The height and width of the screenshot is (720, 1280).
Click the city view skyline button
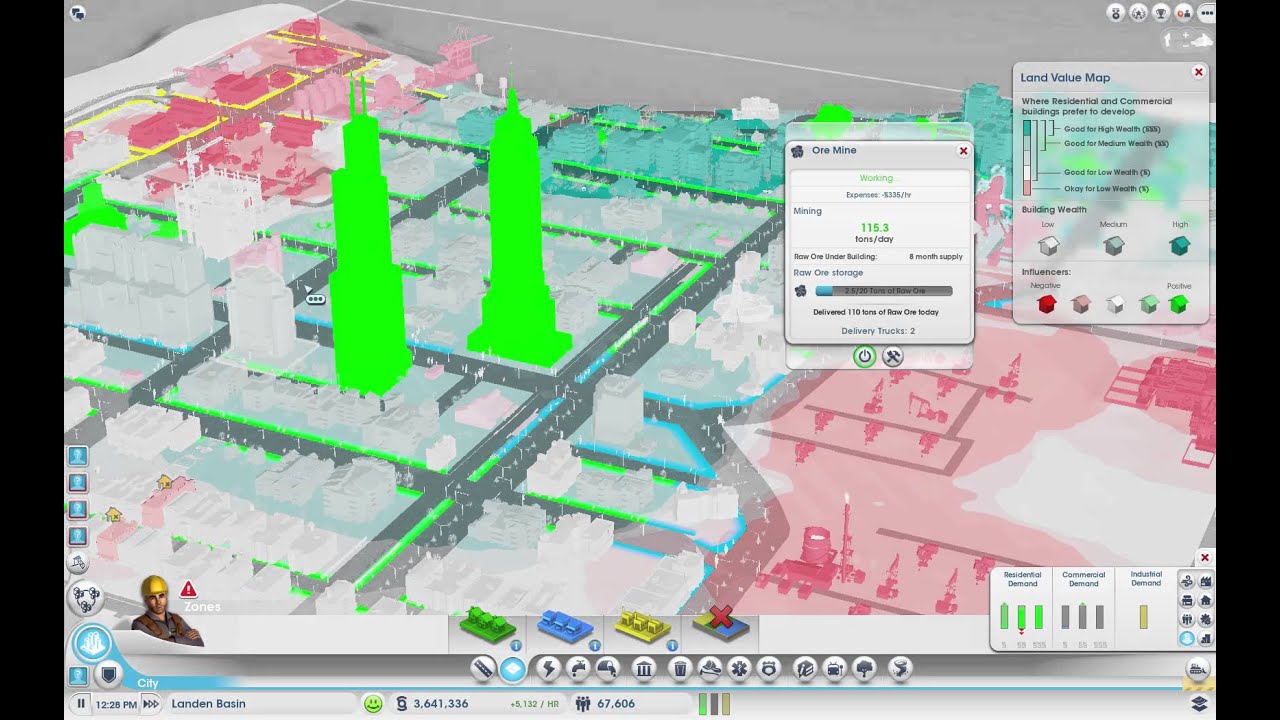93,642
